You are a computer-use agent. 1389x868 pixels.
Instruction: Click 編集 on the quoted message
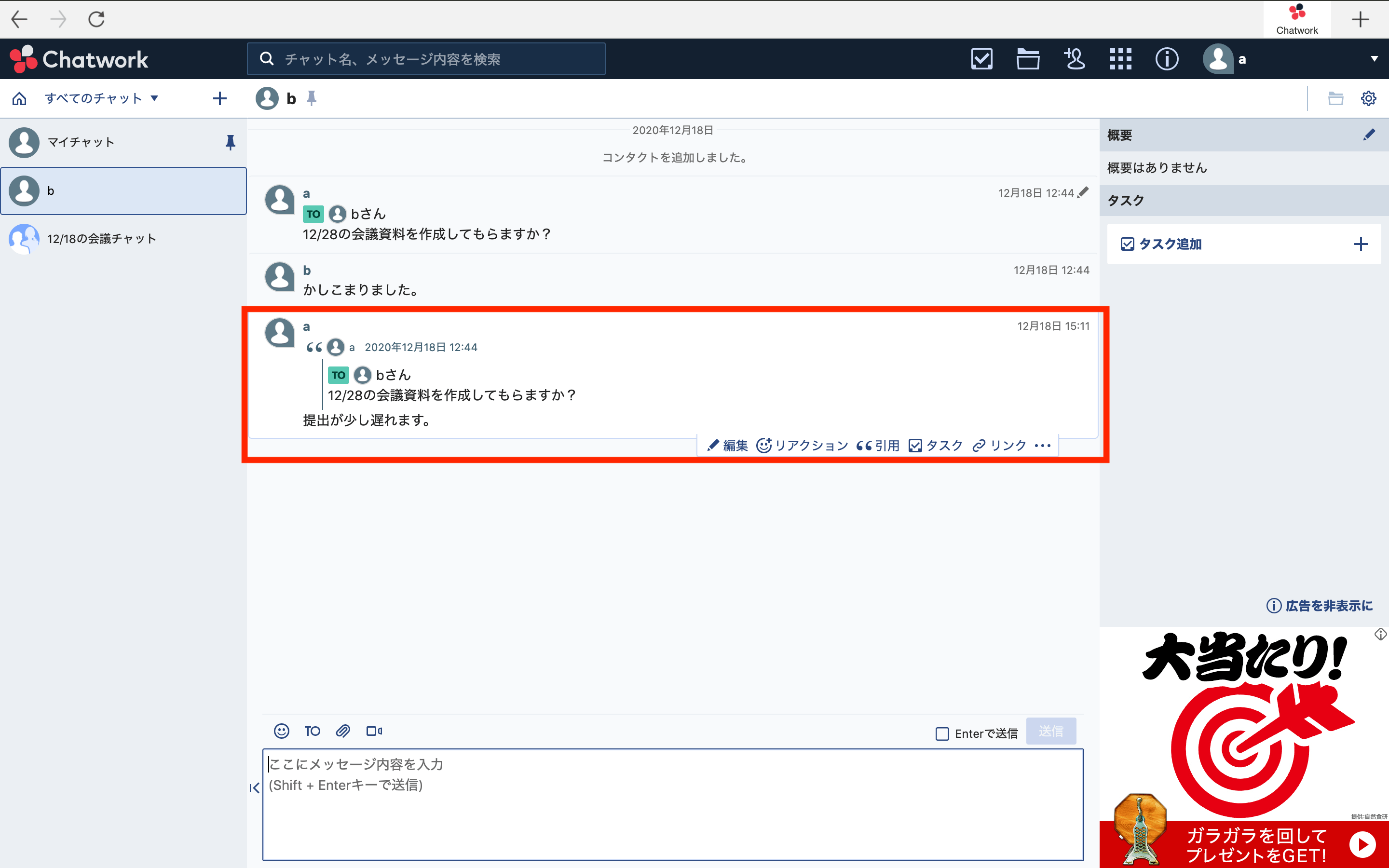[727, 446]
